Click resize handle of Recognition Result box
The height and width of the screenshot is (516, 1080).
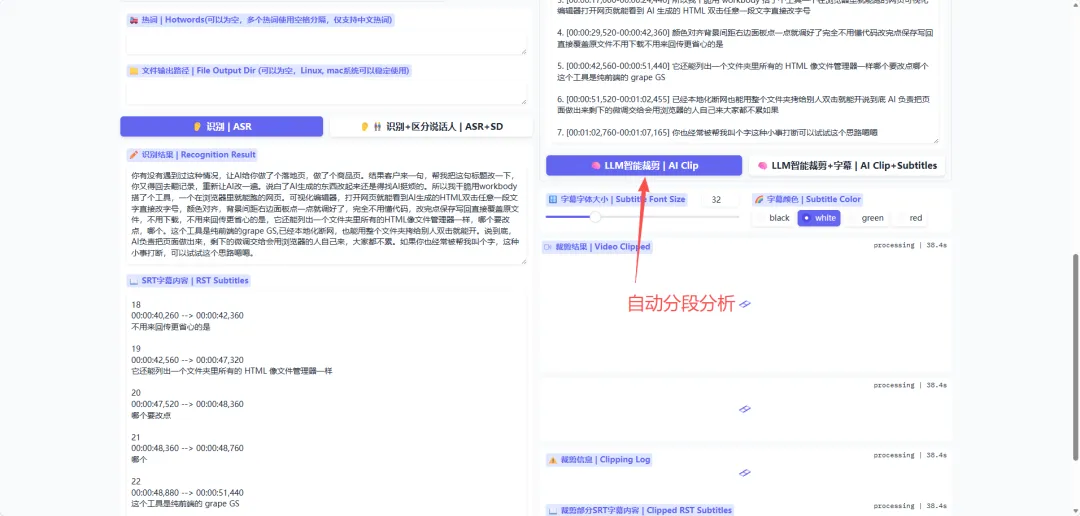523,261
